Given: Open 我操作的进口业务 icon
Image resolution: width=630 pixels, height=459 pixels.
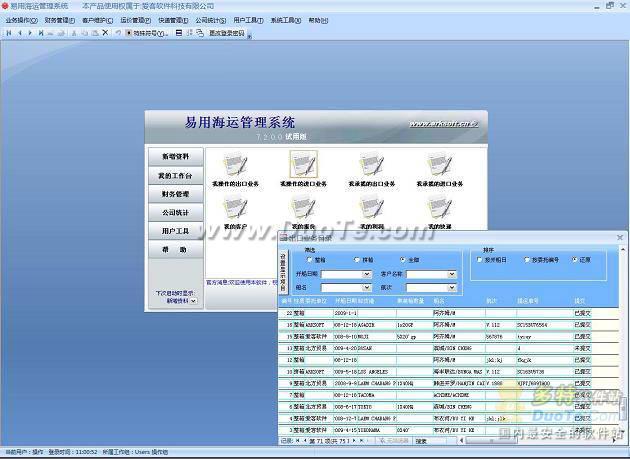Looking at the screenshot, I should coord(303,164).
